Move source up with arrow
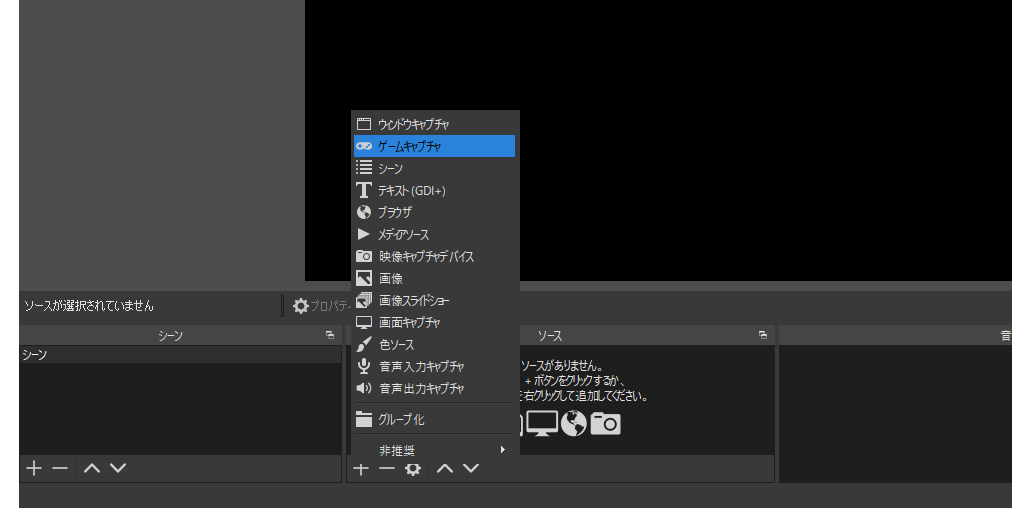Screen dimensions: 1012x508 tap(445, 469)
